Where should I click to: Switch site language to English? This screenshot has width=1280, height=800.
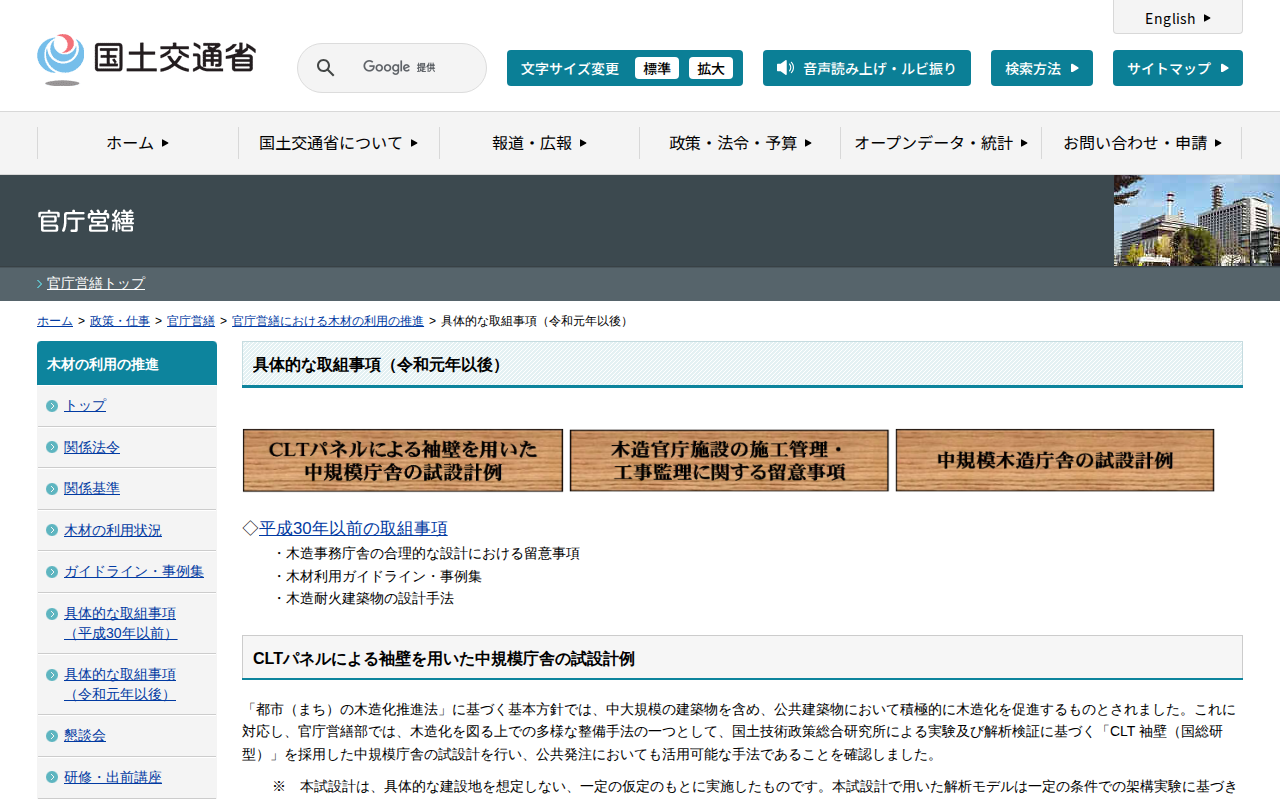point(1177,18)
